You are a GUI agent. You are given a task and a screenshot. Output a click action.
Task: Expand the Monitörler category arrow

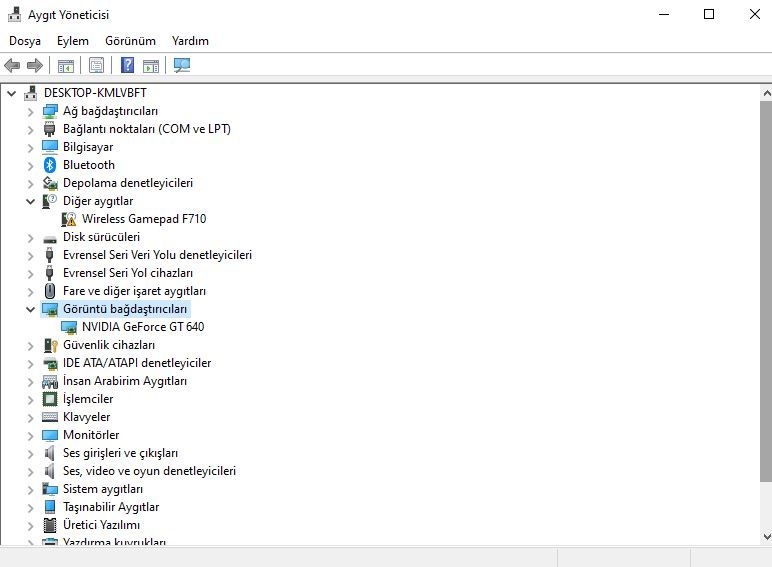click(x=31, y=436)
